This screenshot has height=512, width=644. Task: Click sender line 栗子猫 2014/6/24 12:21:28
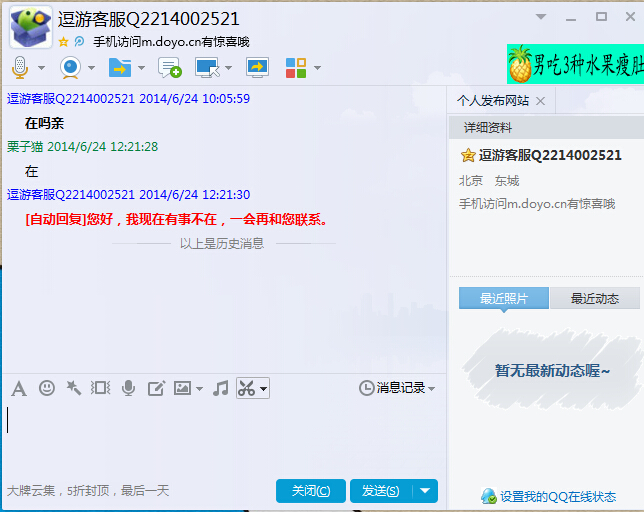(83, 147)
